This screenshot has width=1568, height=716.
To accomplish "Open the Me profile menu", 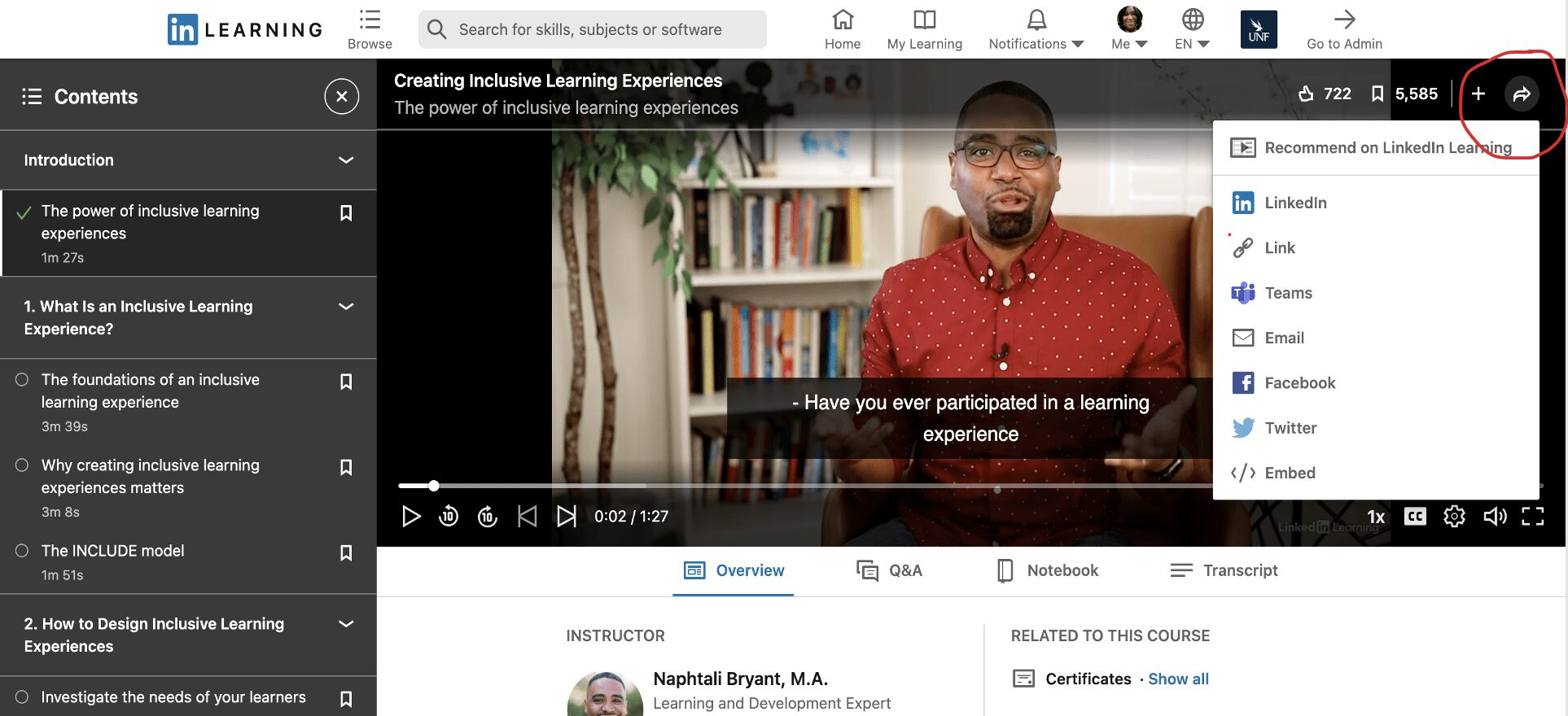I will 1129,29.
